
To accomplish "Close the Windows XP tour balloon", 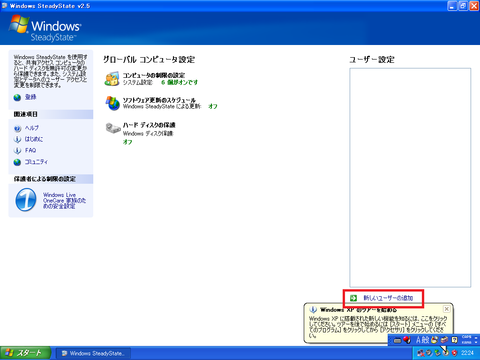I will pyautogui.click(x=447, y=309).
